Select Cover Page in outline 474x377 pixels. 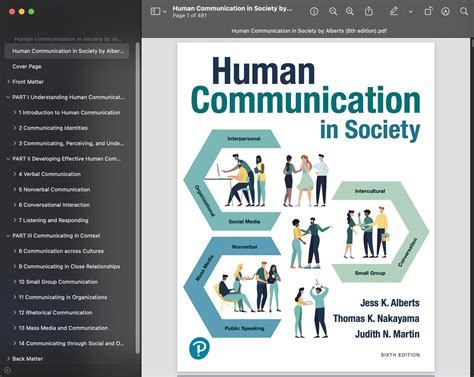tap(27, 66)
